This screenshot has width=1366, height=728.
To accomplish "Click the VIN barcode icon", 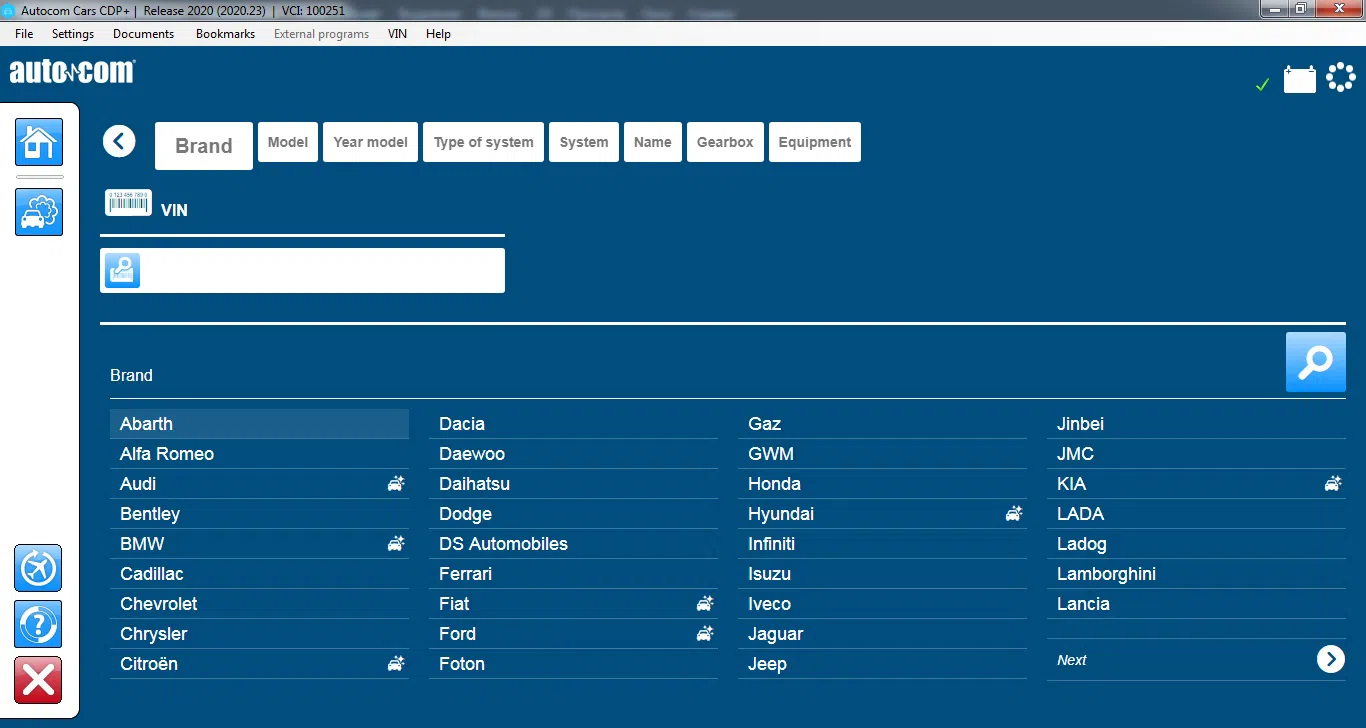I will coord(128,203).
